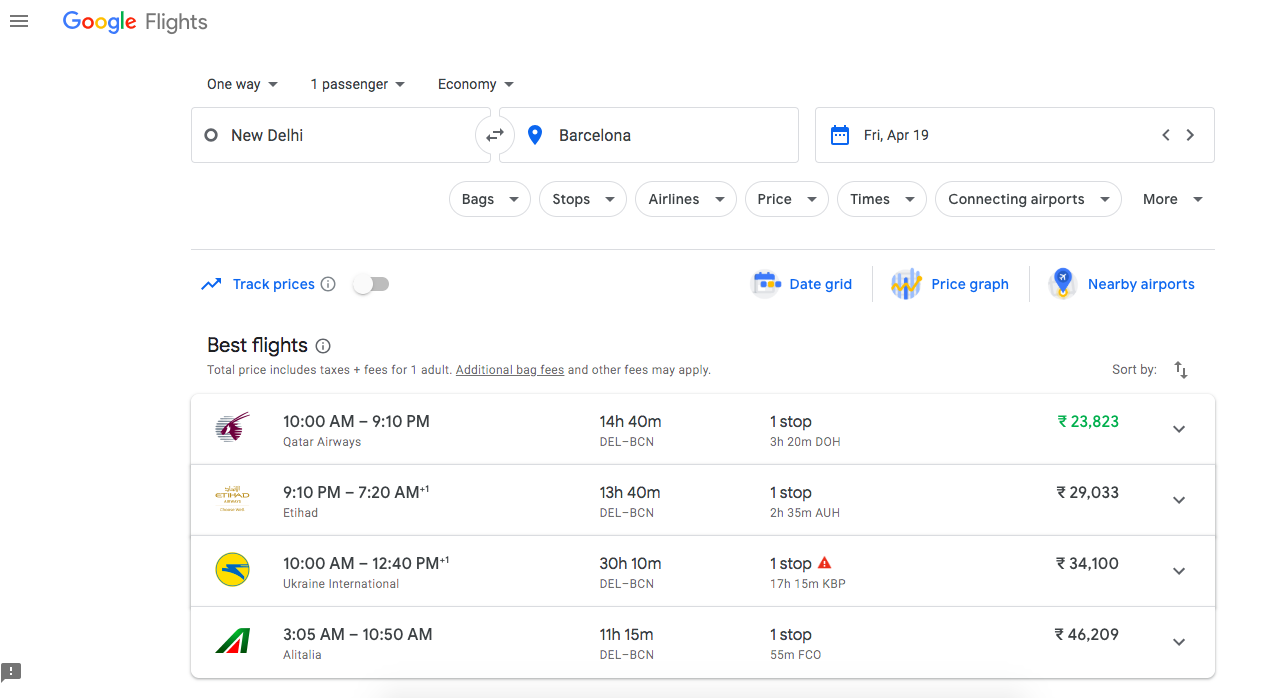Viewport: 1267px width, 698px height.
Task: Click the Ukraine International logo
Action: pos(232,570)
